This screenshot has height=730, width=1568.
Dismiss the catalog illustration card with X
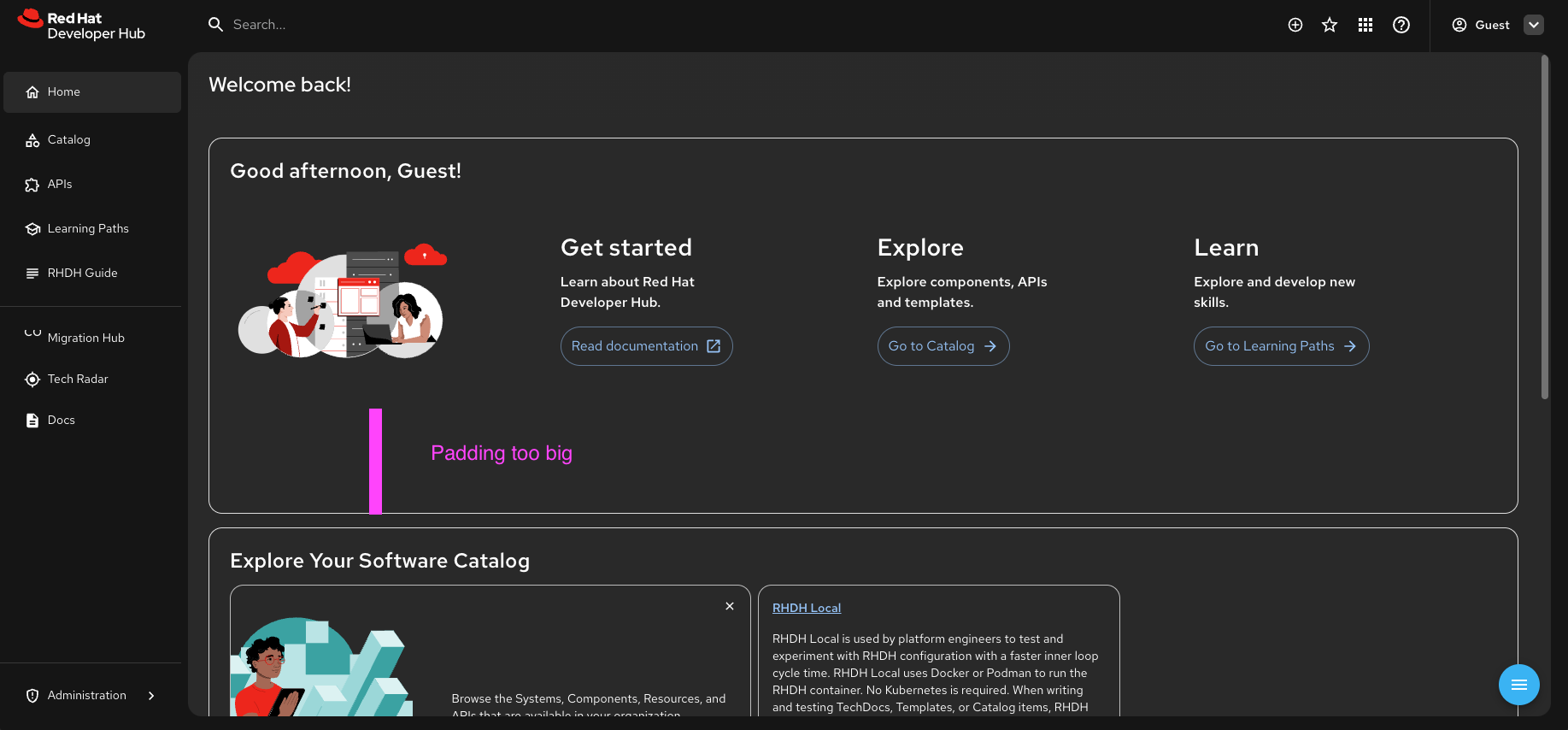coord(730,606)
